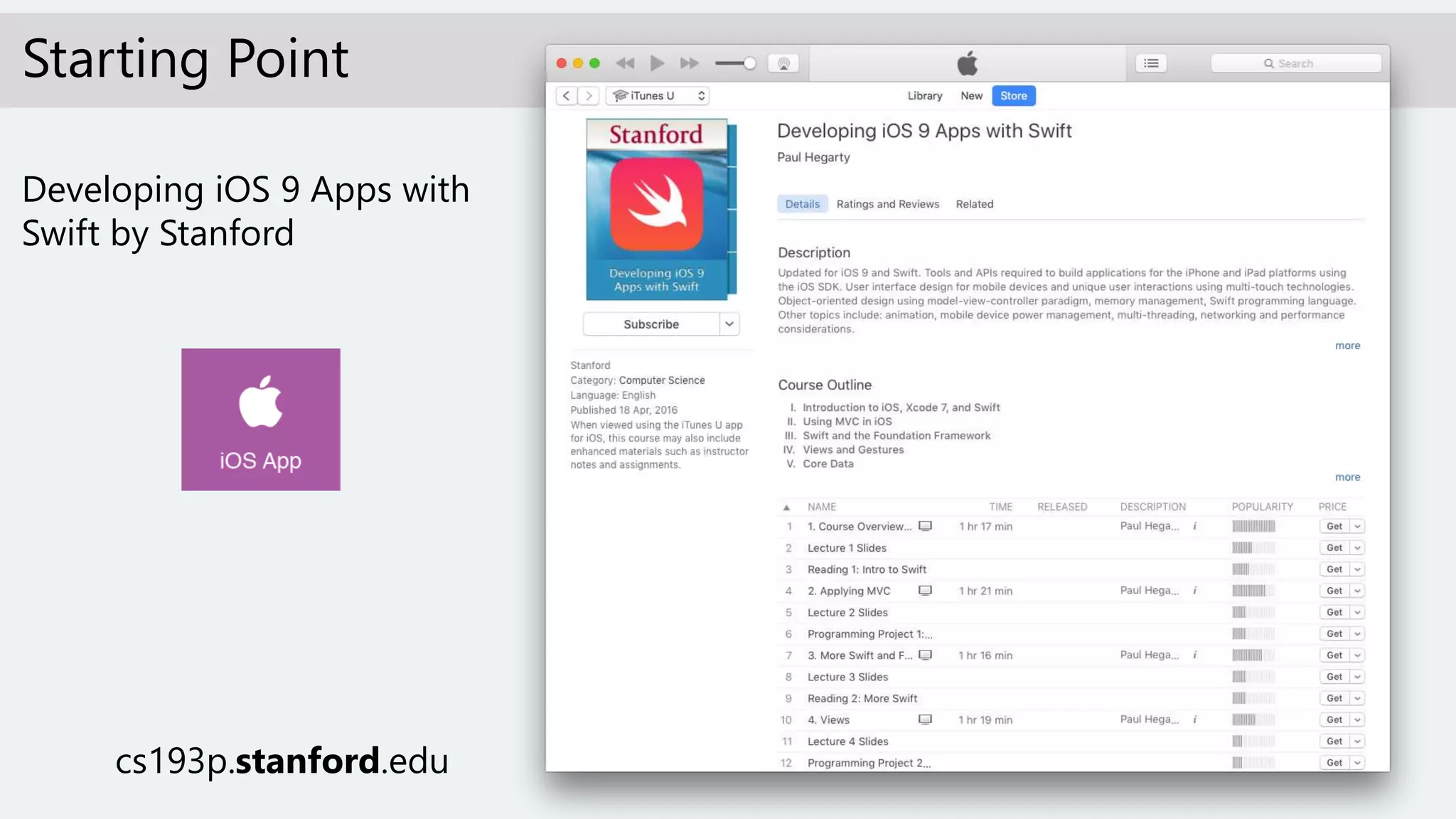Switch to the New tab

click(971, 95)
